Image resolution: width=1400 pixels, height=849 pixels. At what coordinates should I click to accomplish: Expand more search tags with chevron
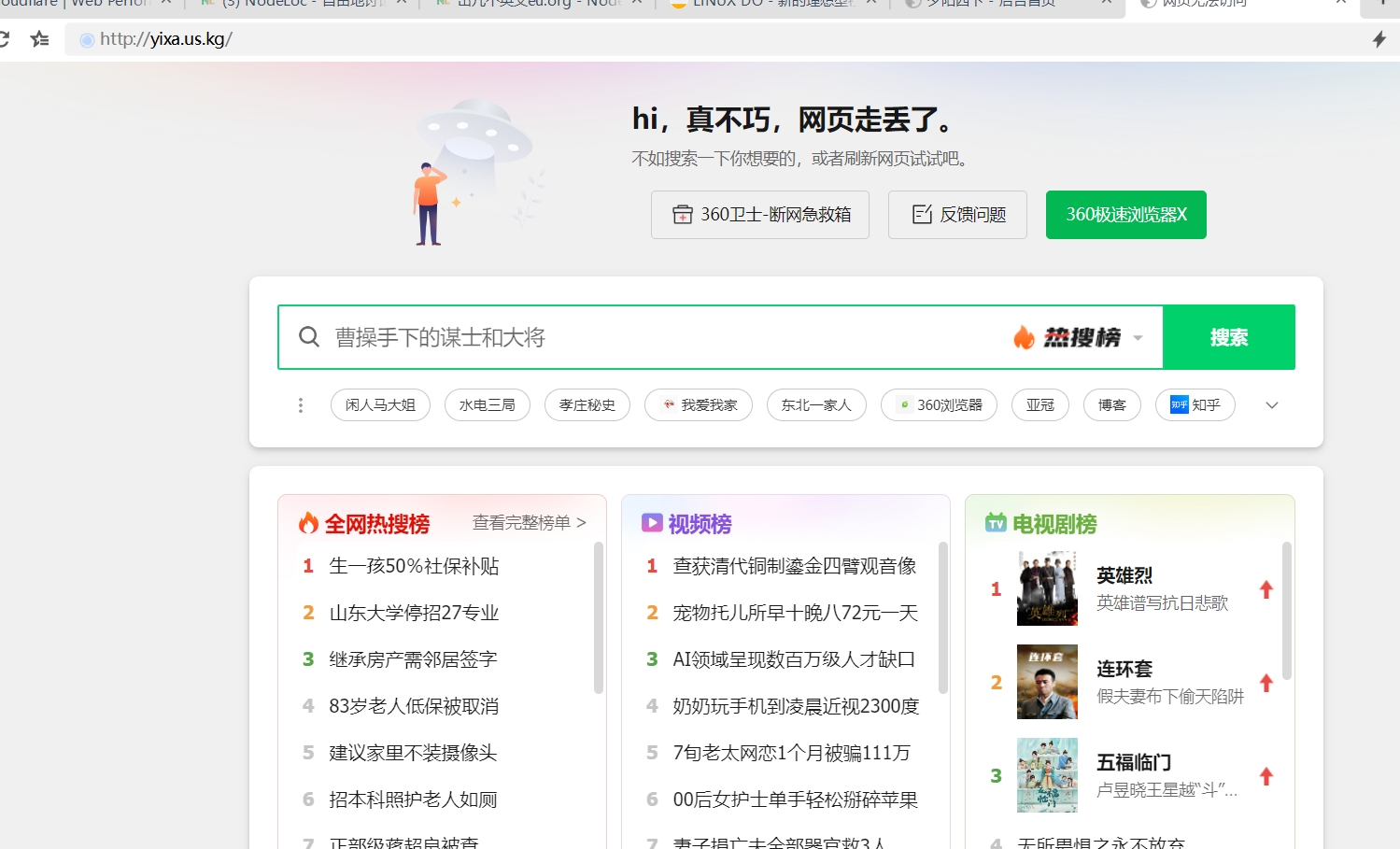[1272, 405]
